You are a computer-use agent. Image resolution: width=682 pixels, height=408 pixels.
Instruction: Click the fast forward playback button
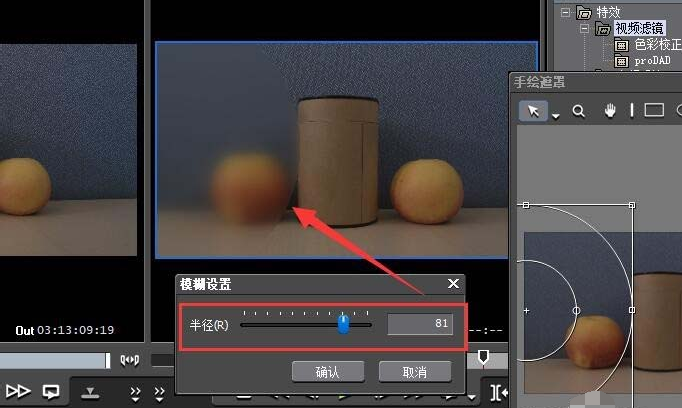click(x=18, y=390)
